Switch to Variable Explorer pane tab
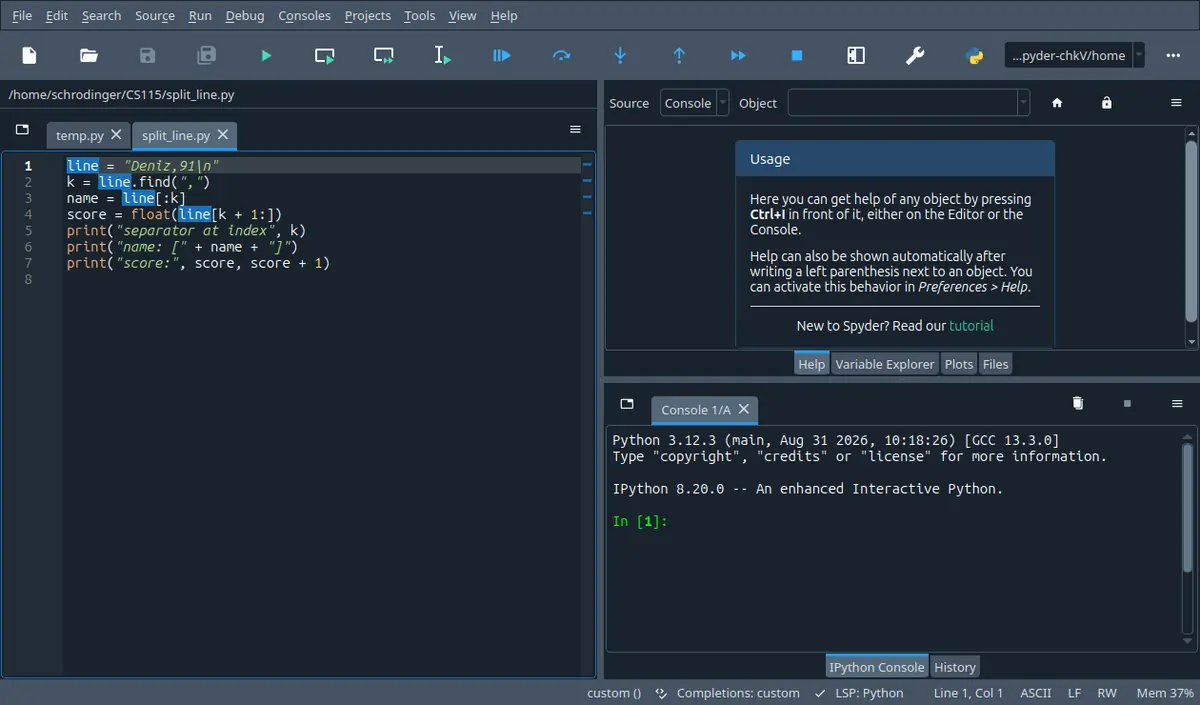 tap(885, 364)
